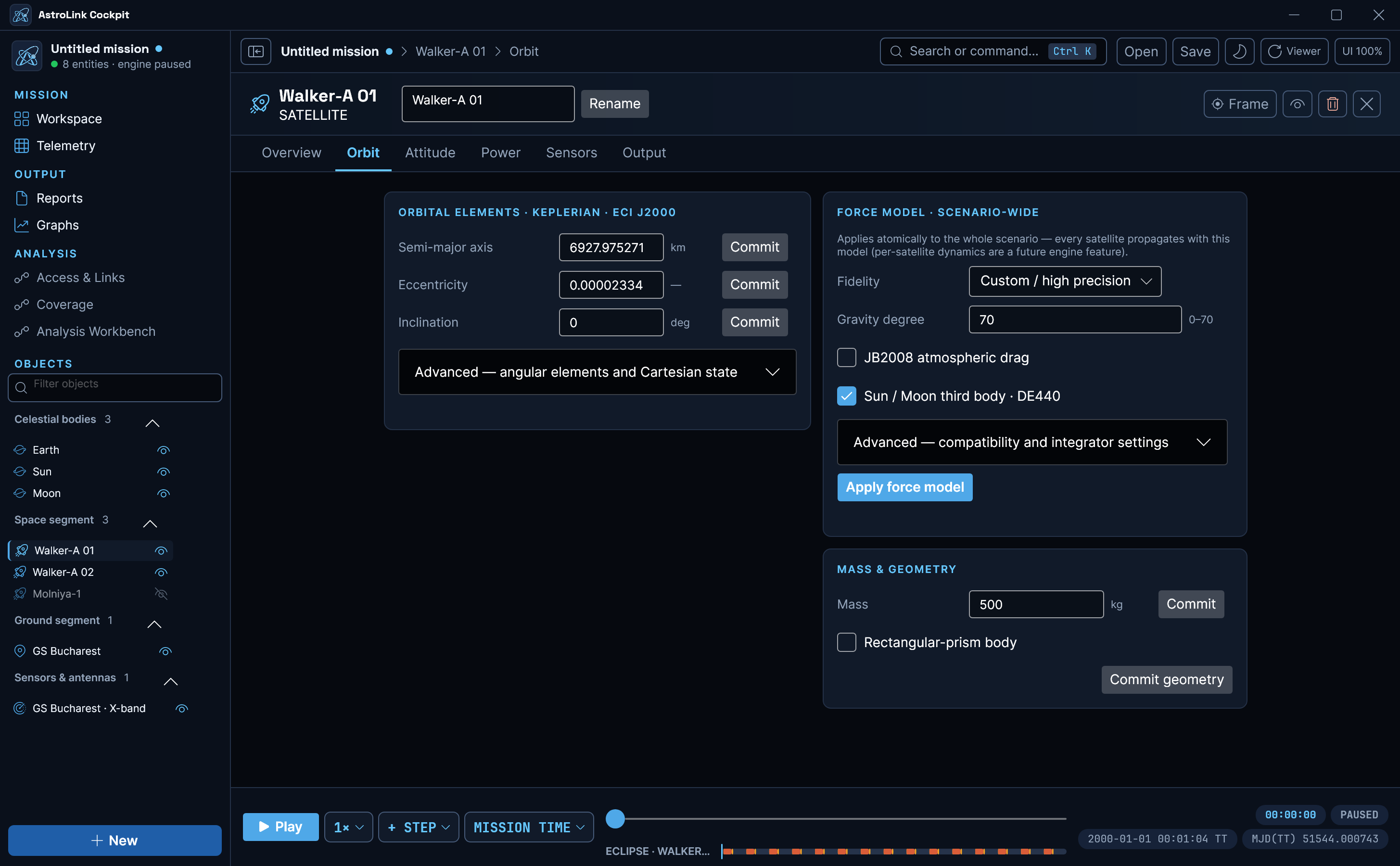Open the Fidelity dropdown

click(x=1065, y=281)
